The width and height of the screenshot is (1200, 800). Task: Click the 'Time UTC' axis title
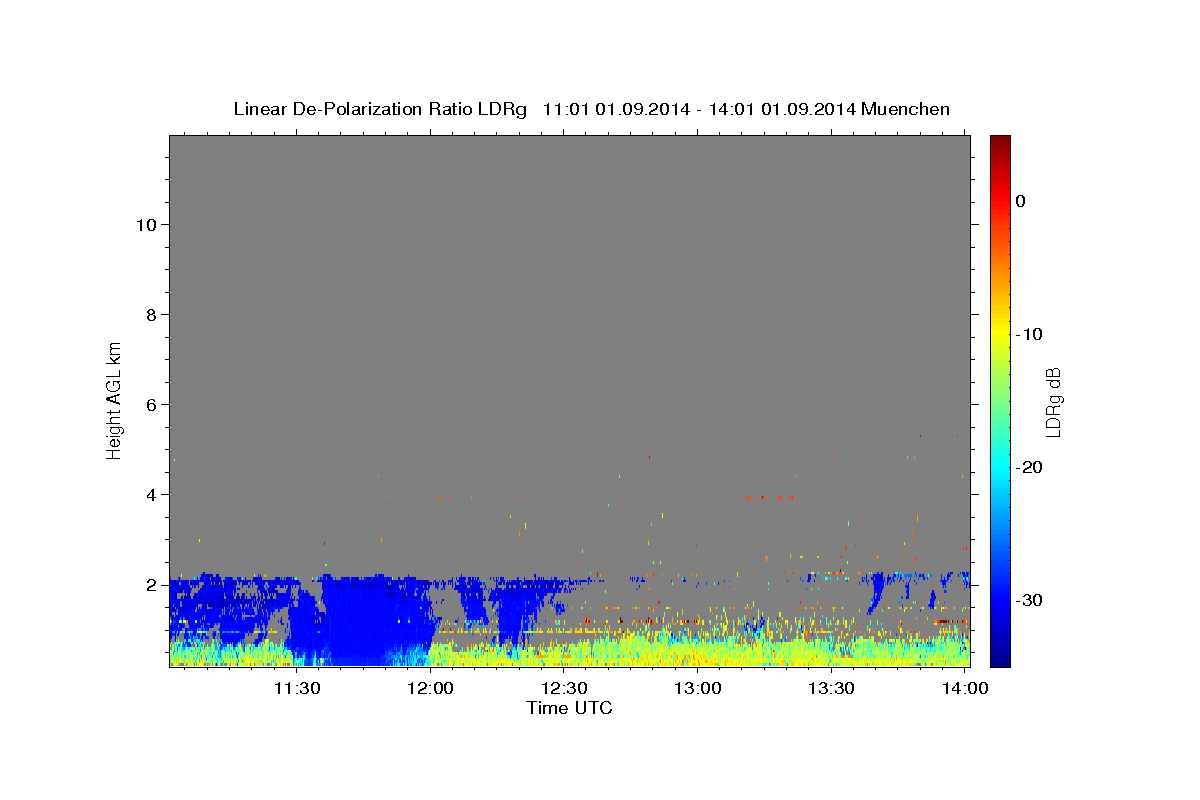pyautogui.click(x=569, y=708)
